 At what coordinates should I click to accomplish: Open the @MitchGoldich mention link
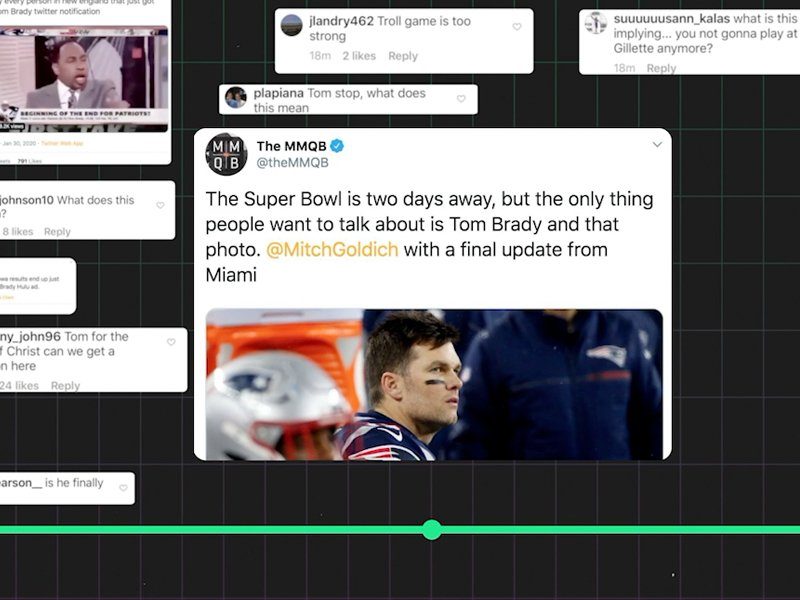[x=332, y=249]
